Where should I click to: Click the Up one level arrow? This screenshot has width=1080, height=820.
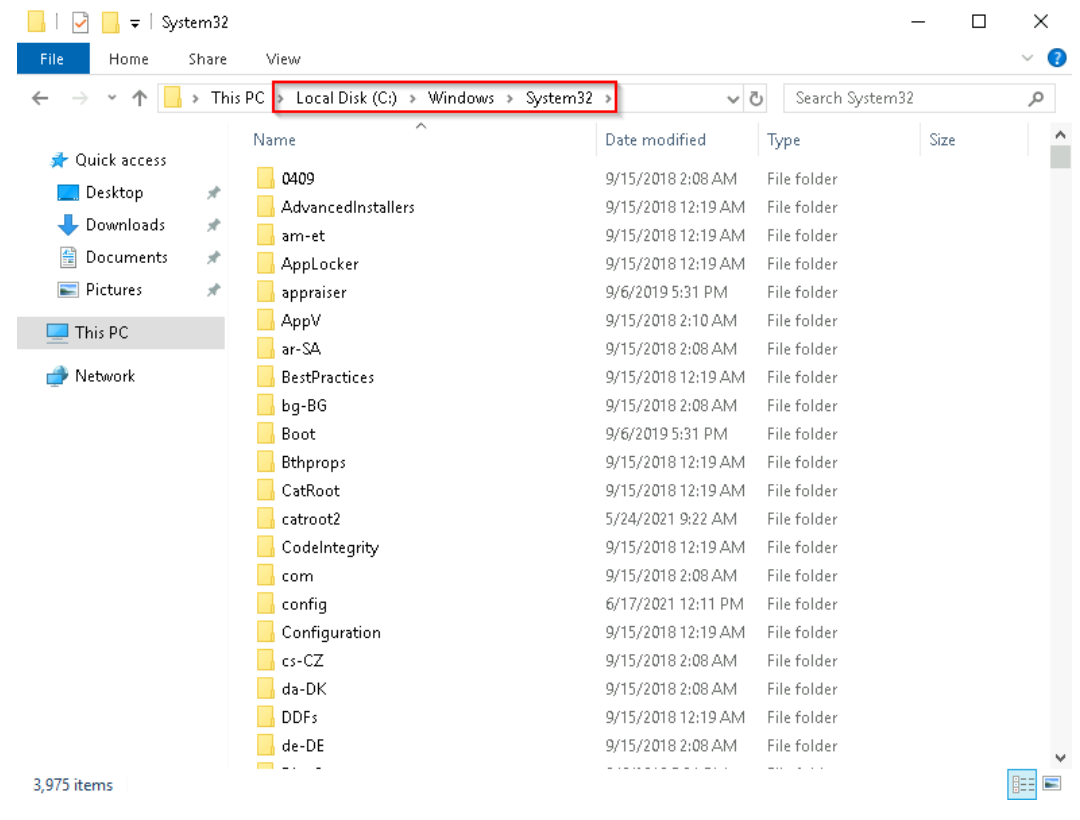point(140,98)
